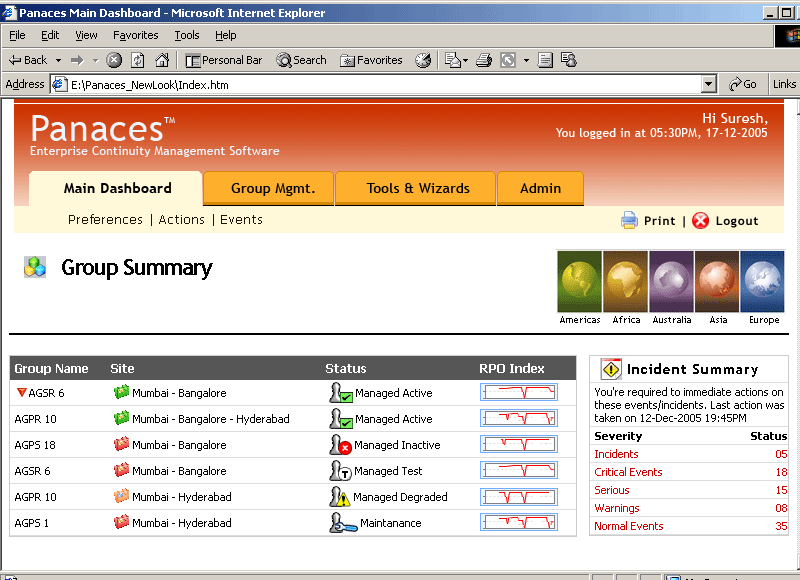Click the Managed Degraded warning status icon

pyautogui.click(x=340, y=497)
